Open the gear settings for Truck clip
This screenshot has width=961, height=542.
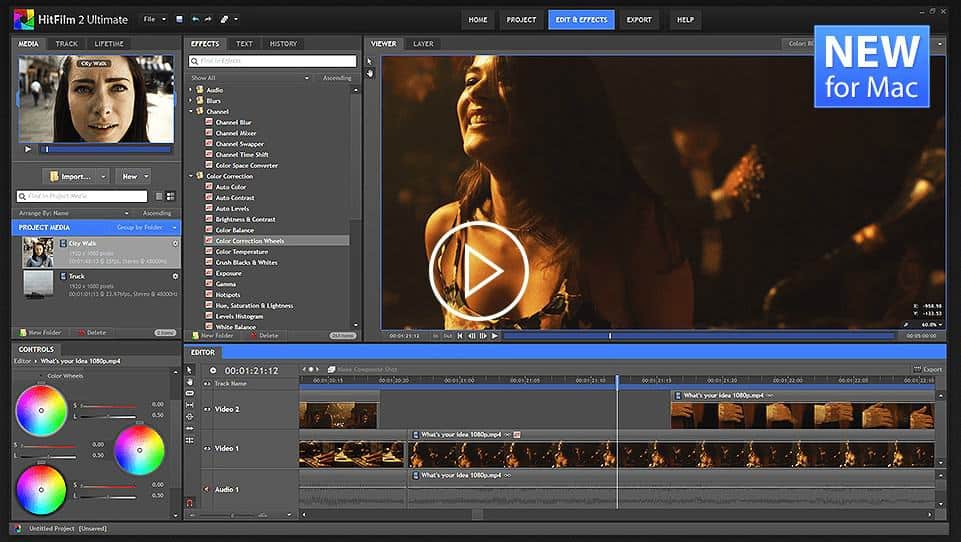175,277
